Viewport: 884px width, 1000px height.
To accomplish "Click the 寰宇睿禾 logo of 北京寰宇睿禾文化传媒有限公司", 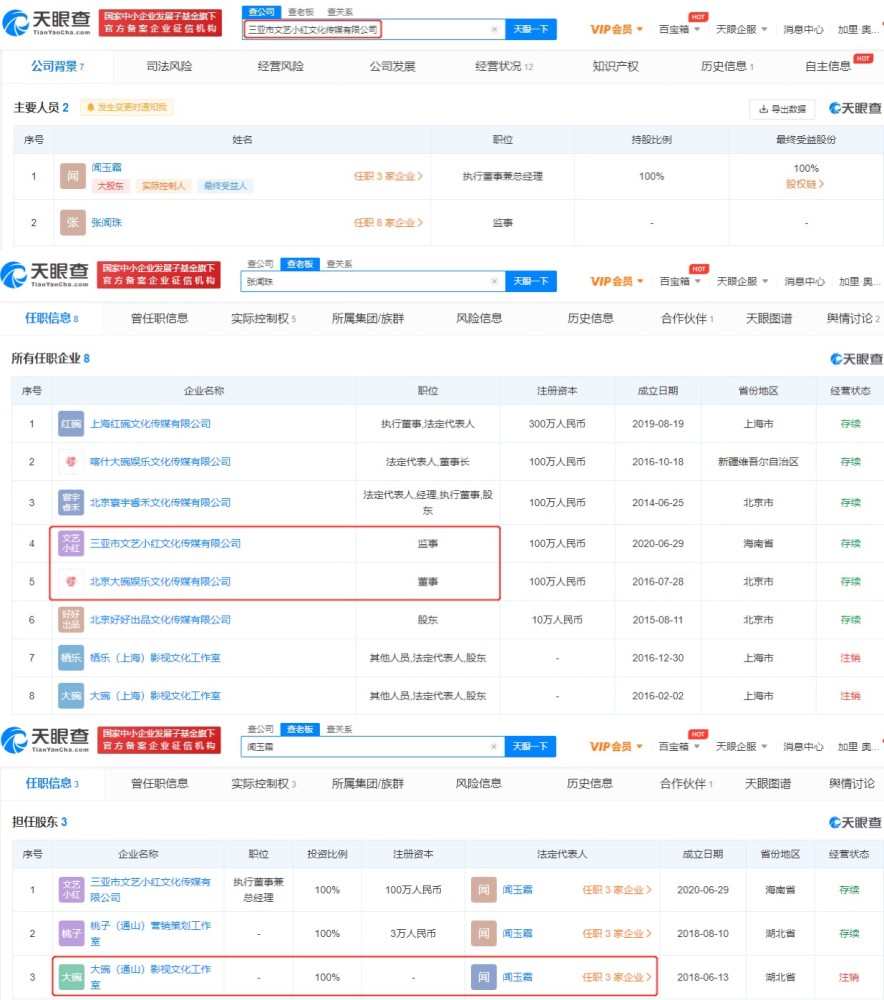I will tap(71, 503).
